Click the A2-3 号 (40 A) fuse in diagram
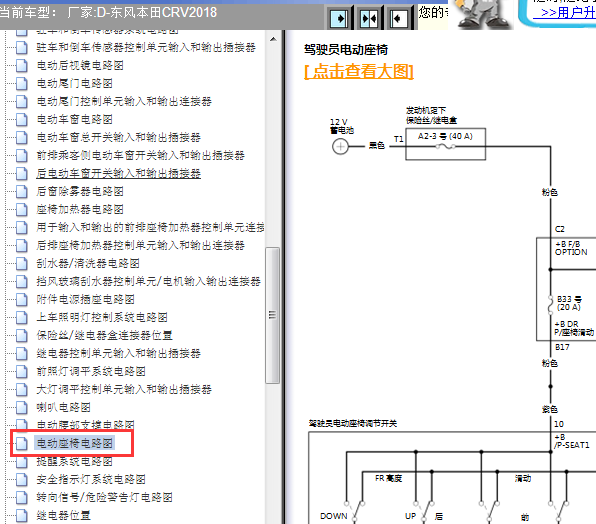 445,144
